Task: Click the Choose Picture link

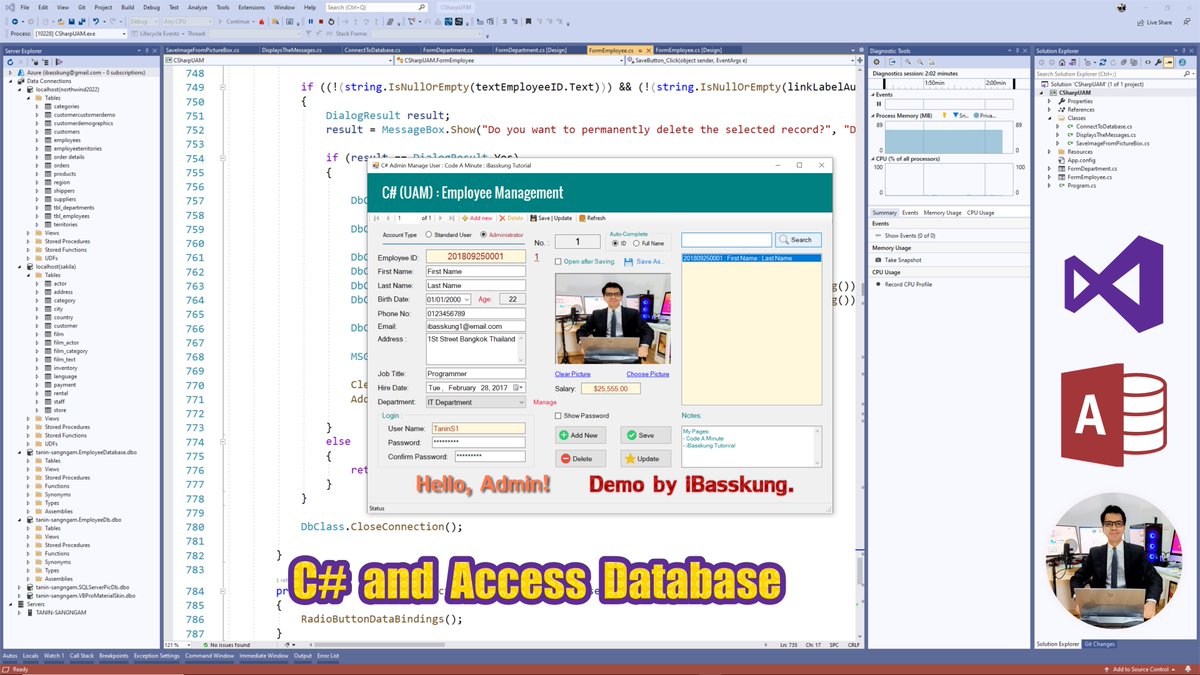Action: [648, 374]
